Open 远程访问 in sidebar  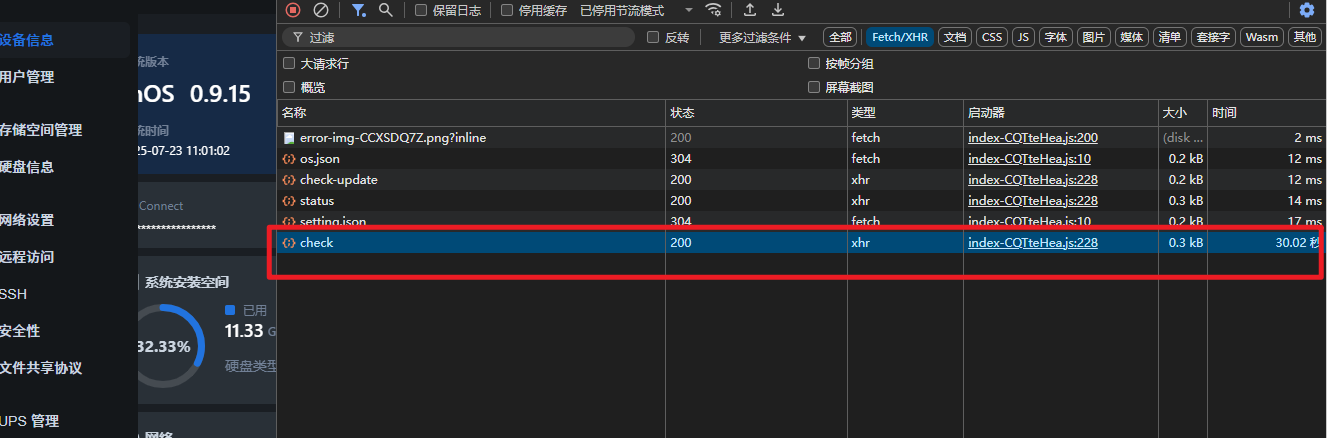click(x=26, y=257)
